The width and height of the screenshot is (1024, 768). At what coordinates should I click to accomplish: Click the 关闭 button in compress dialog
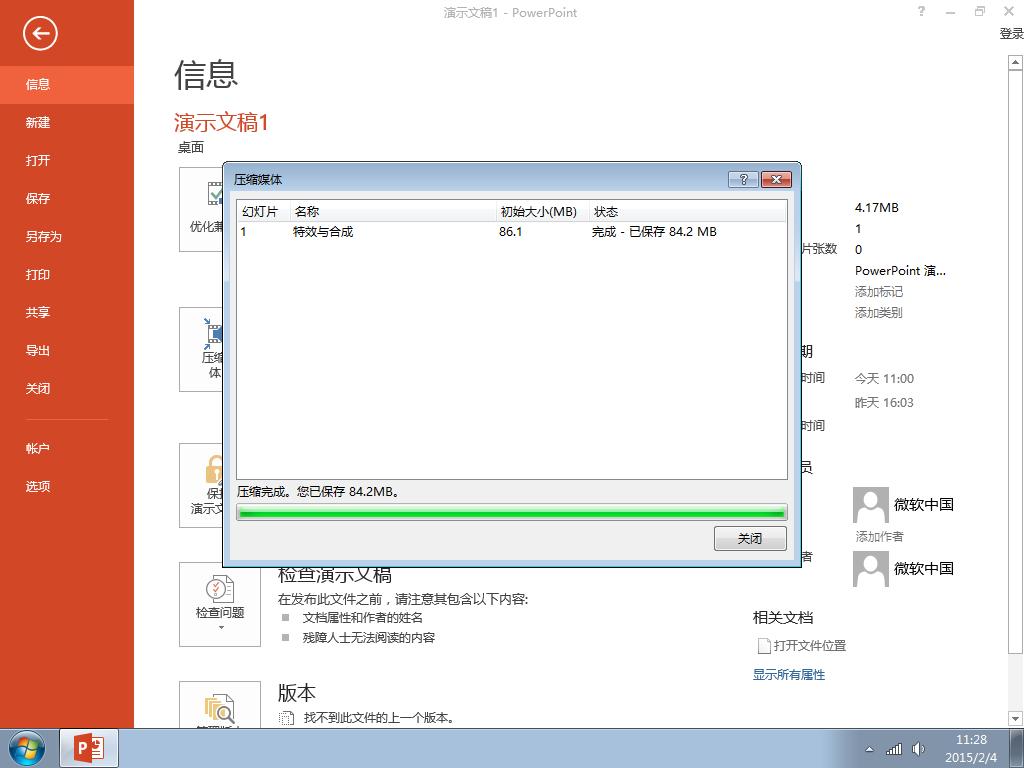750,539
